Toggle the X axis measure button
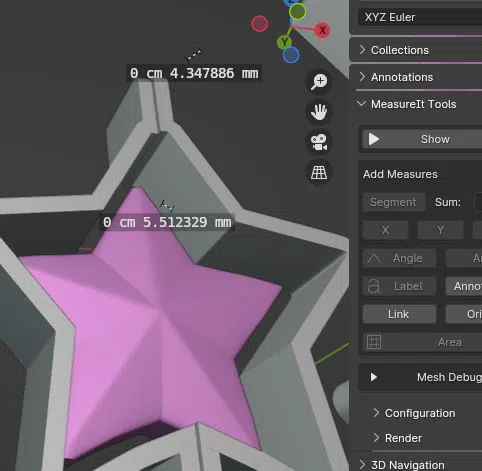The width and height of the screenshot is (482, 471). 385,230
